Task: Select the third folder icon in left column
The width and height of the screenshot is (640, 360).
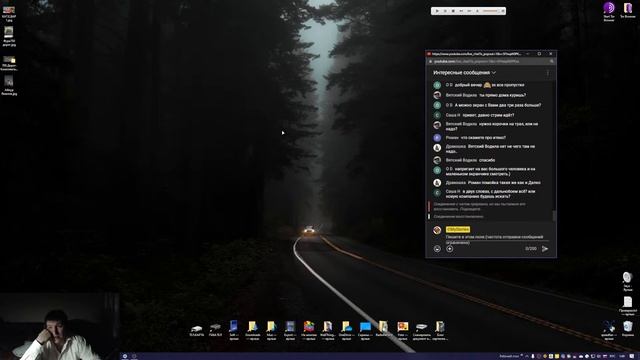Action: (9, 63)
